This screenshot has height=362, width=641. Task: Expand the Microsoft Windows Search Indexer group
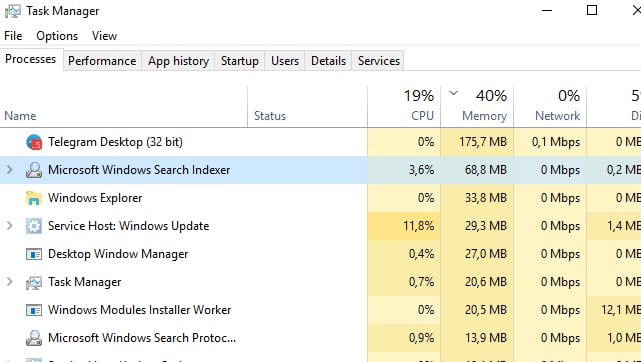[10, 170]
